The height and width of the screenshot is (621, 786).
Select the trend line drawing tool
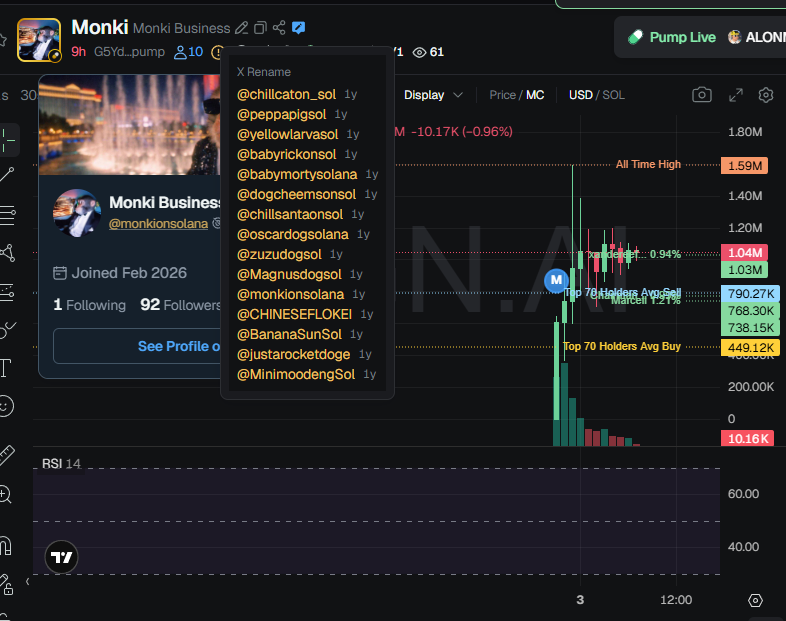[x=7, y=174]
